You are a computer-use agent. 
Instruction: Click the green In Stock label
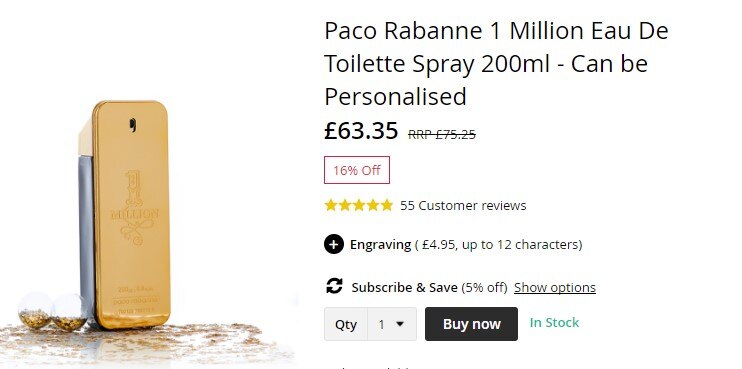(x=554, y=323)
